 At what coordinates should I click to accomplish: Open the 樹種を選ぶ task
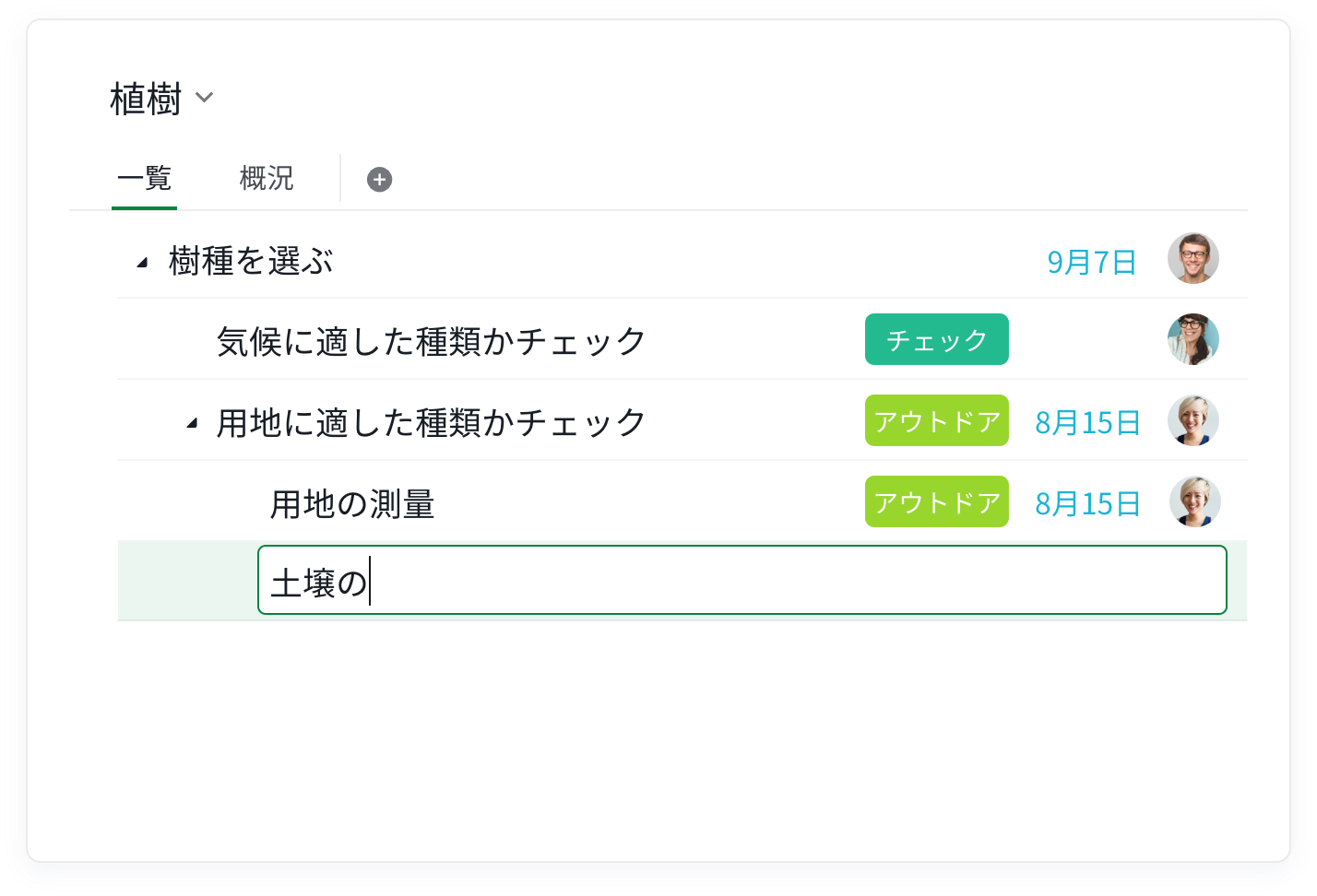pyautogui.click(x=250, y=262)
